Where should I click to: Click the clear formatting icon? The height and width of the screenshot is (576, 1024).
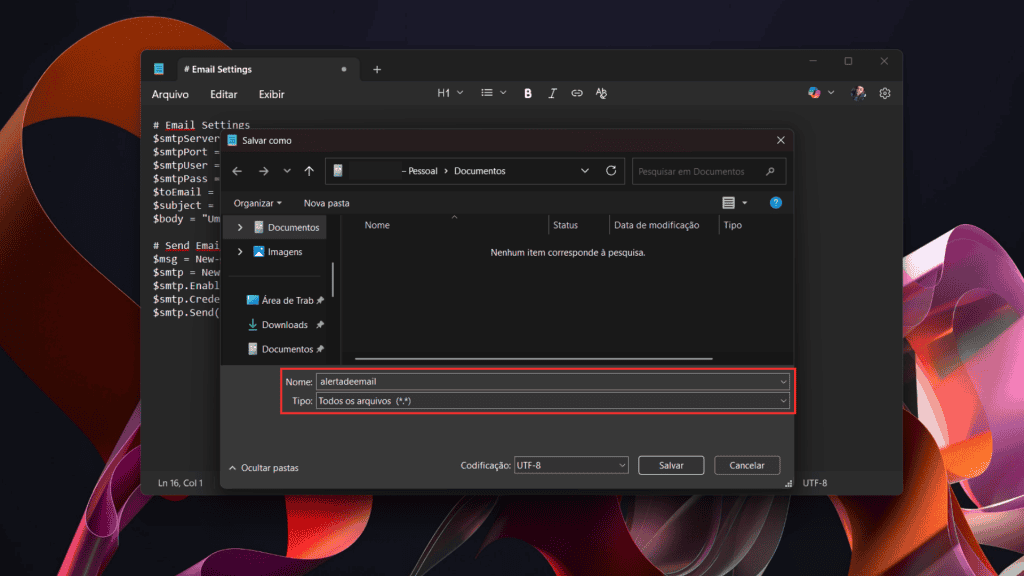[x=601, y=93]
